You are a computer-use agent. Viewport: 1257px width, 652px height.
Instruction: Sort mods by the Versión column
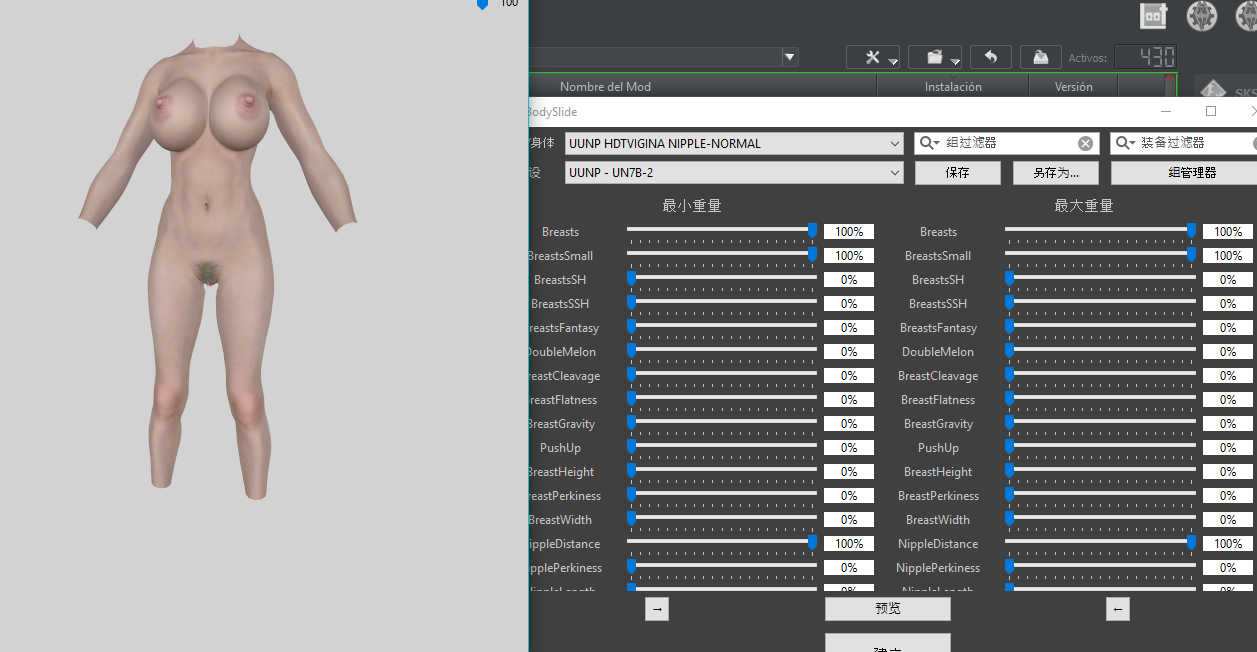click(x=1073, y=87)
